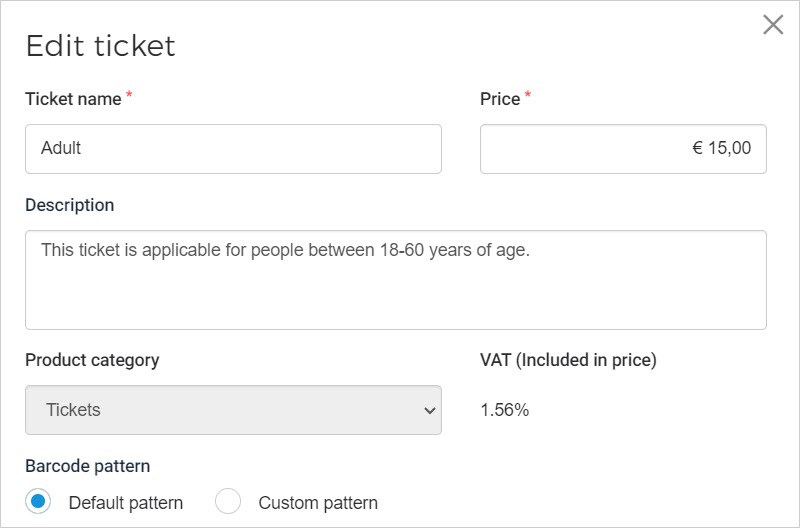Click the chevron arrow of the Tickets dropdown

coord(430,410)
